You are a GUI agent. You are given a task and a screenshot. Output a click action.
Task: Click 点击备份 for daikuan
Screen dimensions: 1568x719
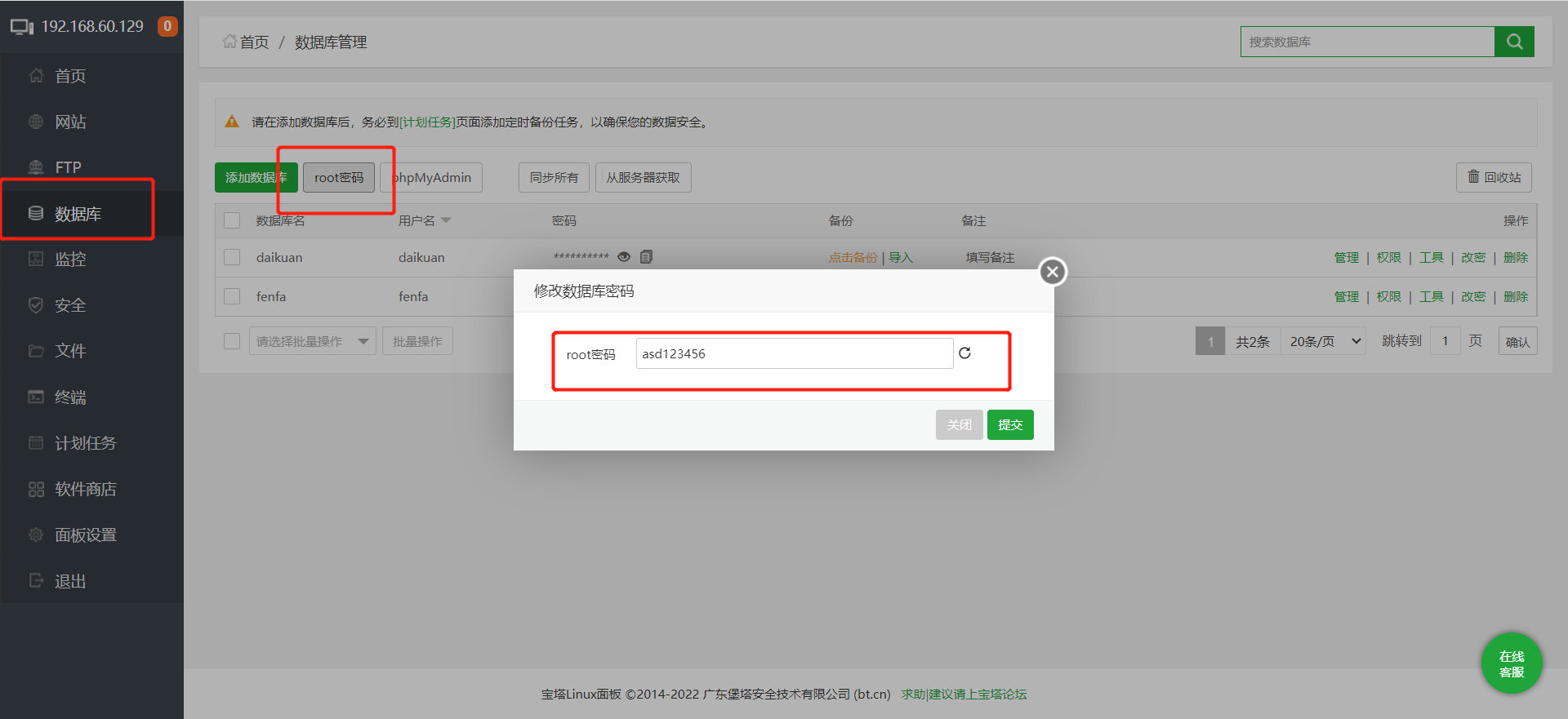tap(853, 257)
